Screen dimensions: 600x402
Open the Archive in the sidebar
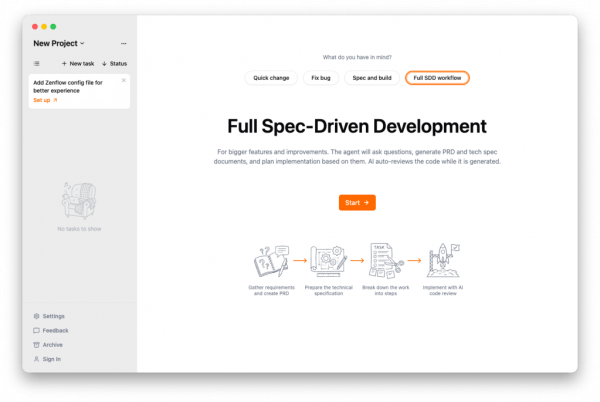(48, 345)
